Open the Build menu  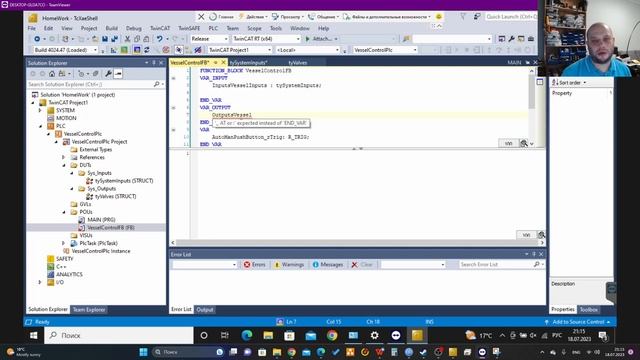[x=111, y=29]
